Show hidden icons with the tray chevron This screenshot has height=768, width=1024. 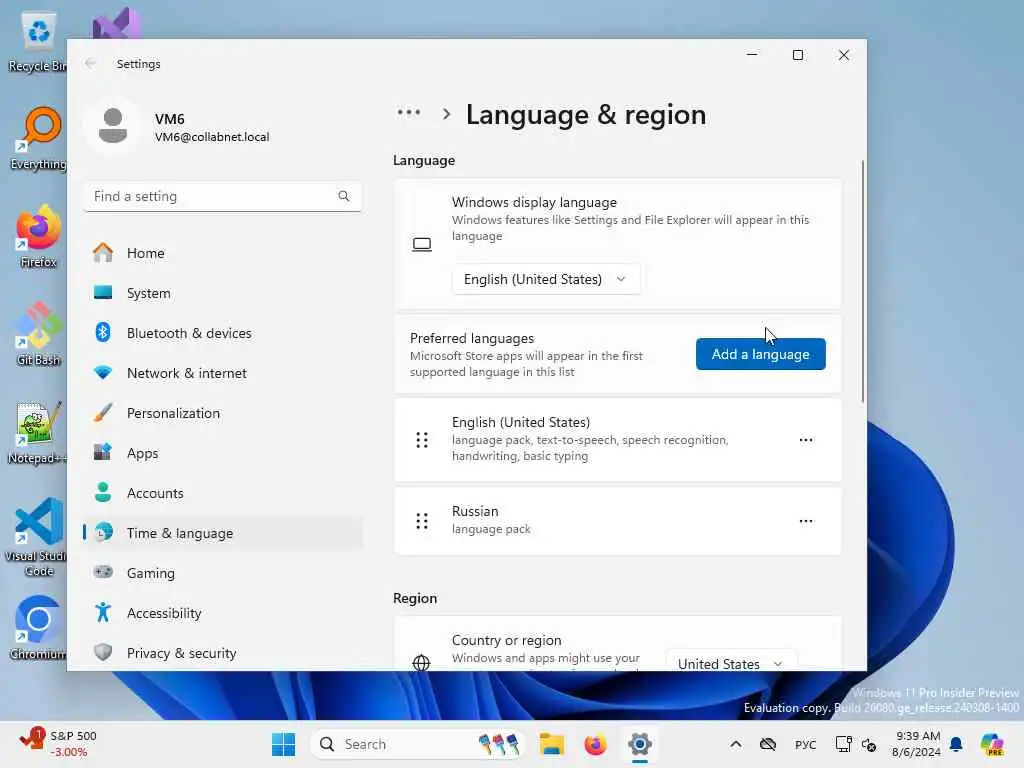click(x=735, y=744)
